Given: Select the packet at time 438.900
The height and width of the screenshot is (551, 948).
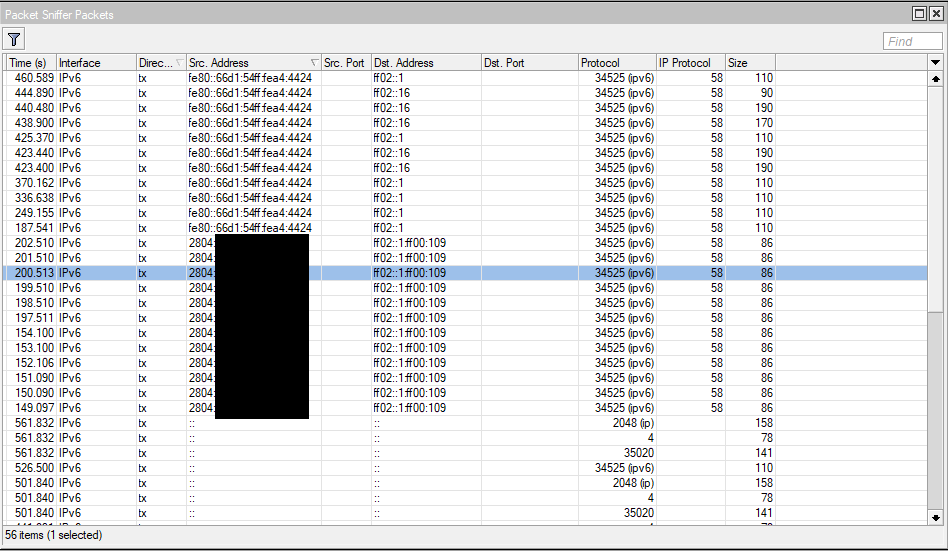Looking at the screenshot, I should pos(464,123).
